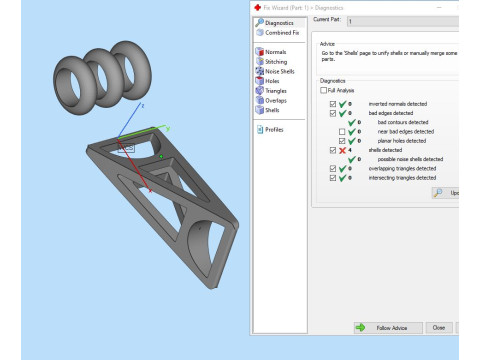Click the Current Part field
This screenshot has height=360, width=480.
tap(403, 22)
